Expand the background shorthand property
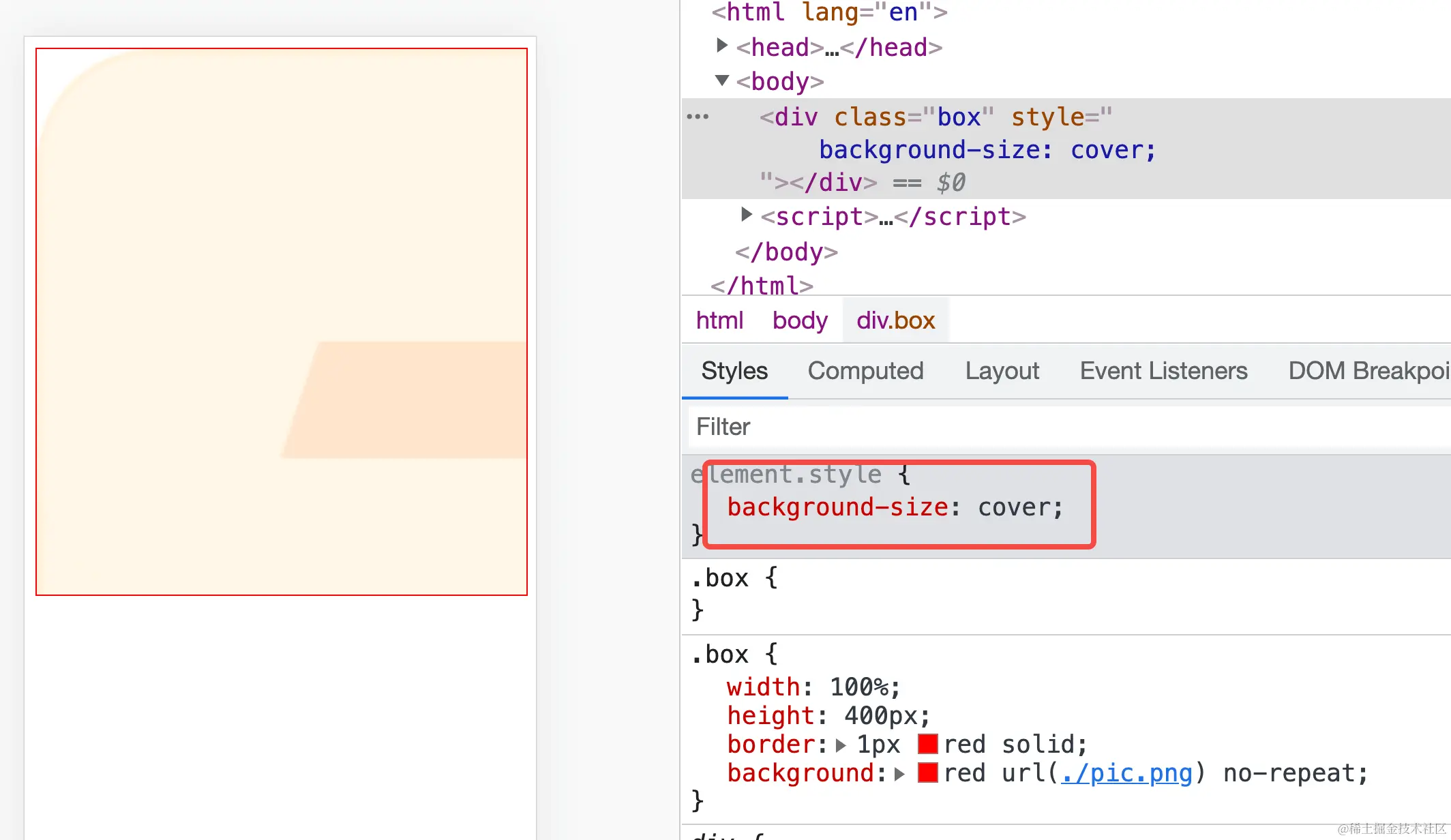This screenshot has height=840, width=1451. coord(900,774)
